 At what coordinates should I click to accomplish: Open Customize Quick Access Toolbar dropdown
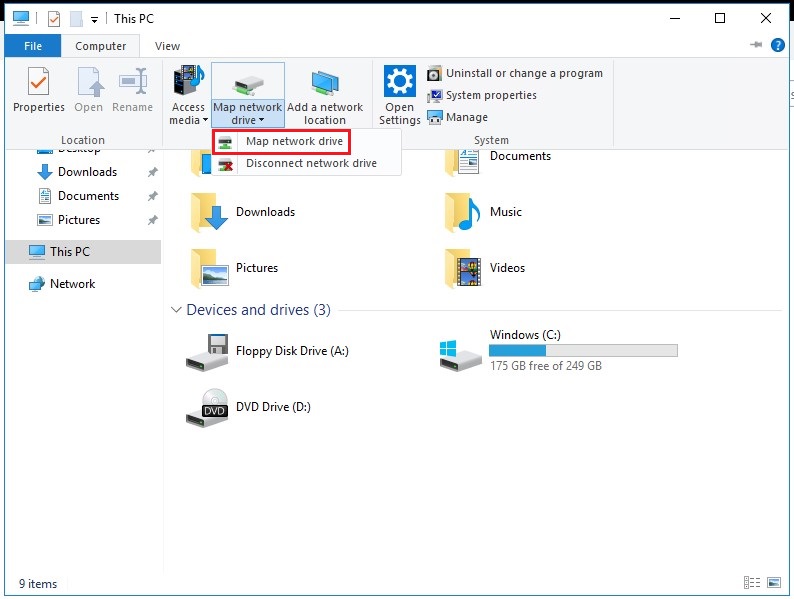click(x=94, y=20)
